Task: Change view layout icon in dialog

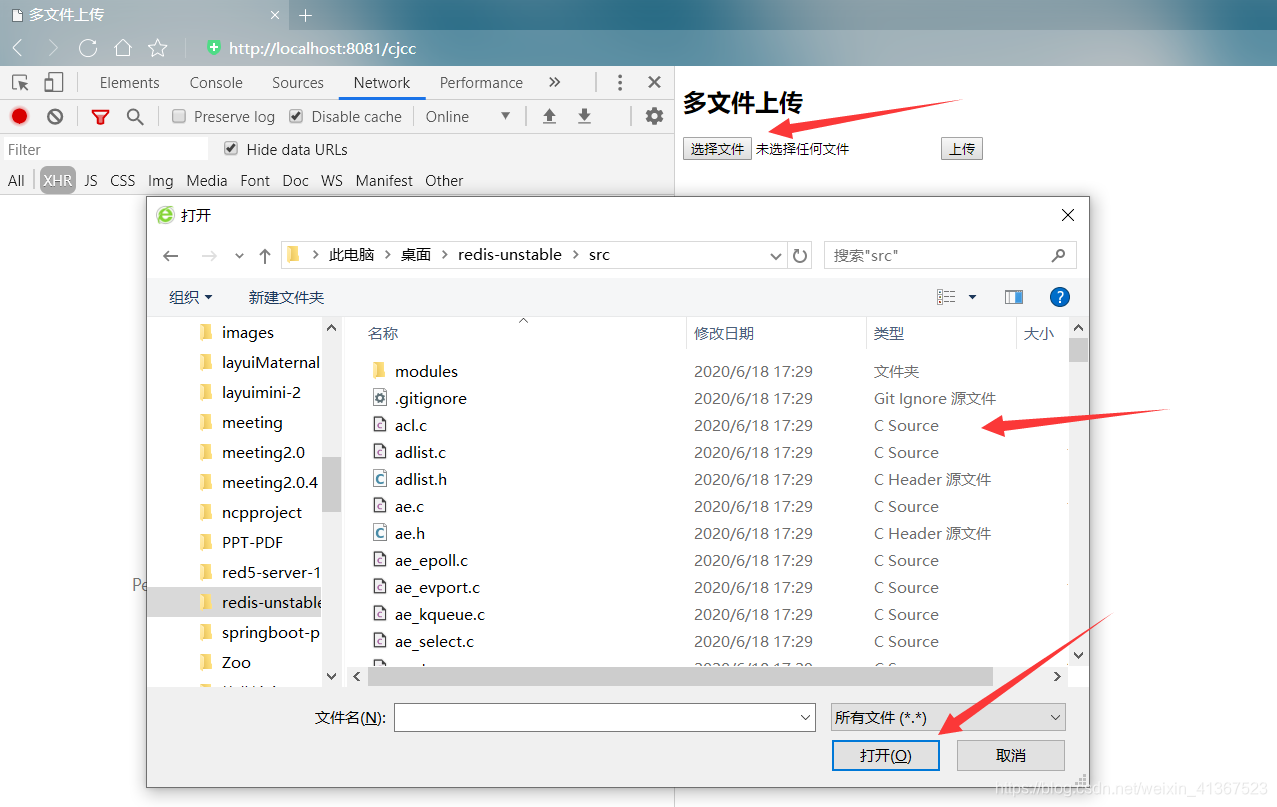Action: pyautogui.click(x=946, y=297)
